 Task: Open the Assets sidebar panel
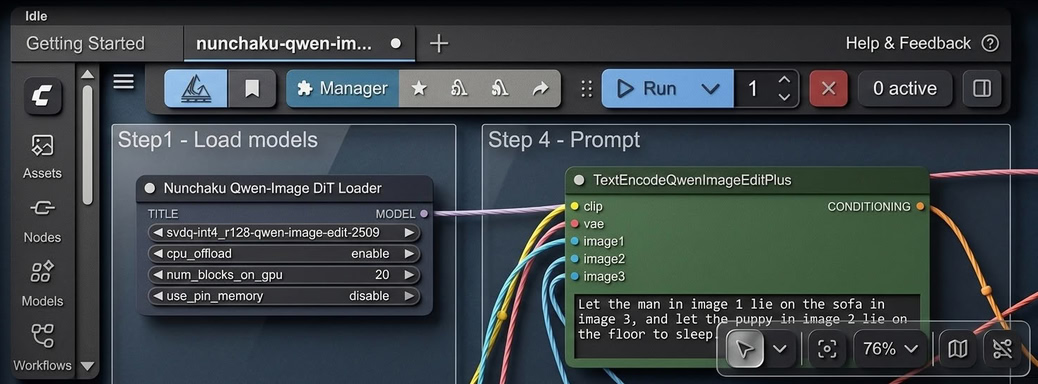click(42, 156)
